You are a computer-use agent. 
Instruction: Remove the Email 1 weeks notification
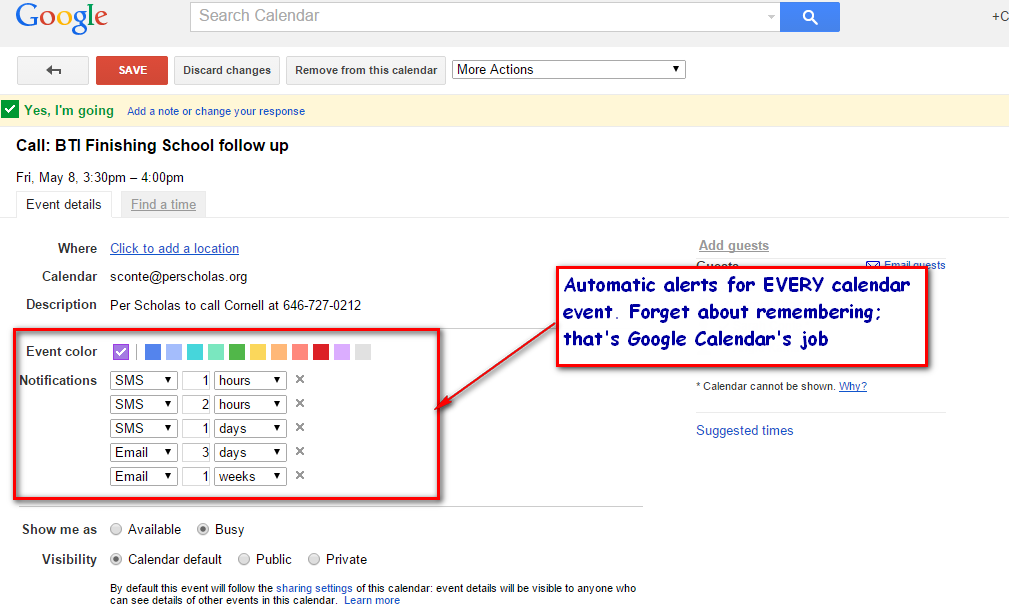point(300,475)
